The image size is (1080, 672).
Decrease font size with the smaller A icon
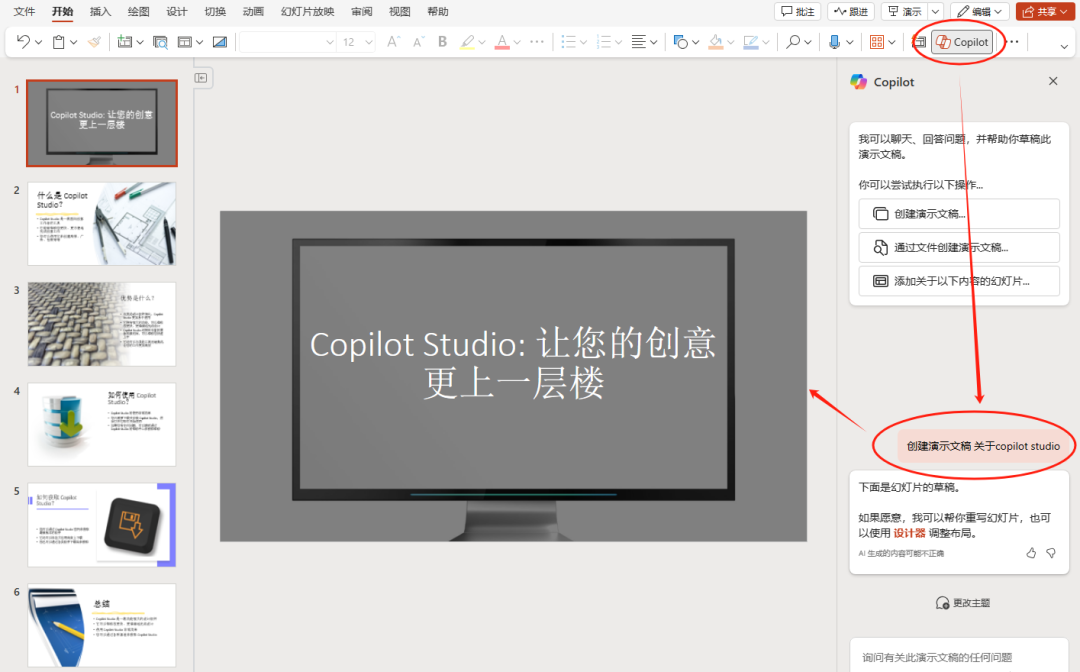418,42
